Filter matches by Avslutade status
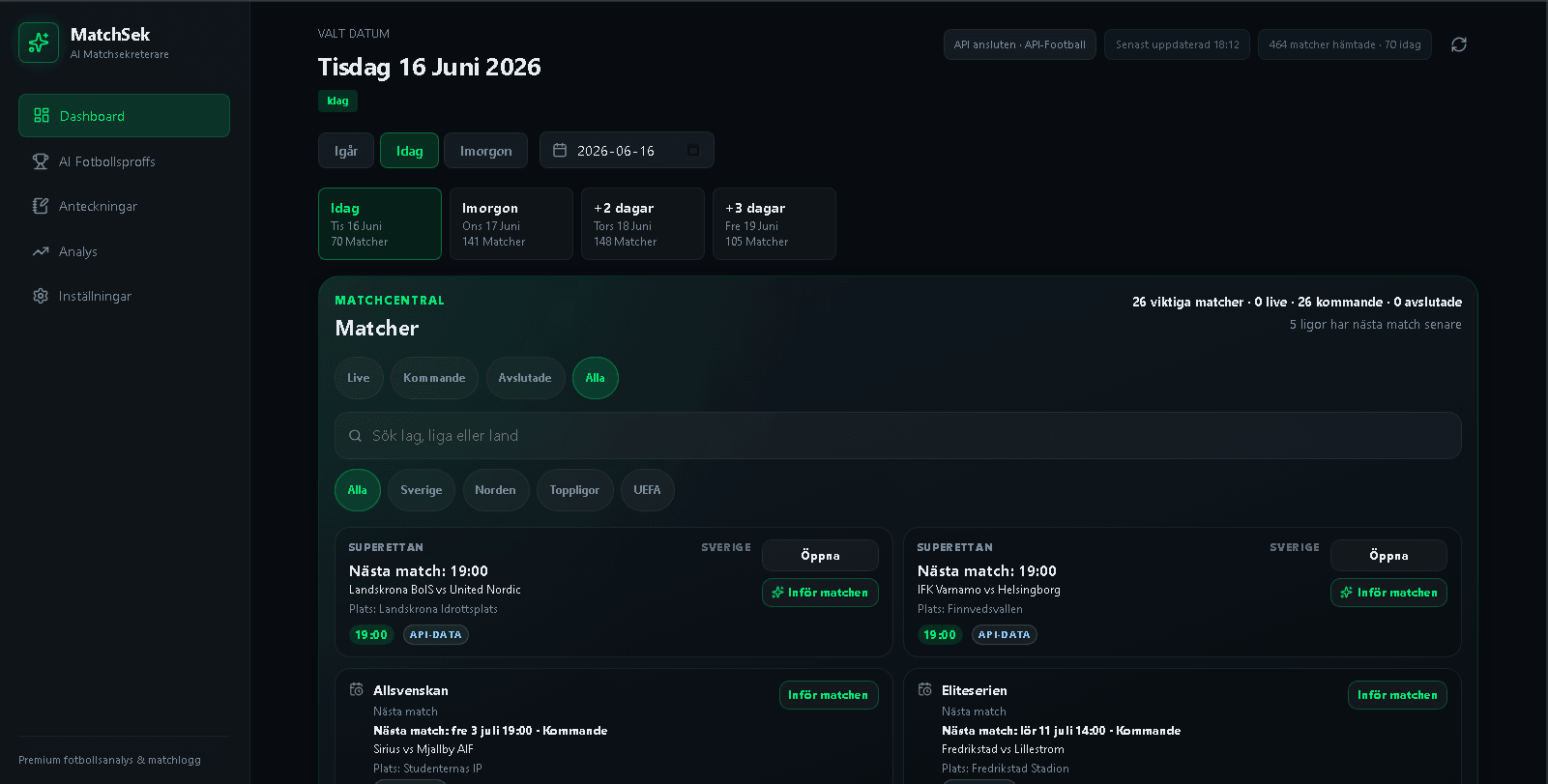This screenshot has width=1548, height=784. point(525,378)
